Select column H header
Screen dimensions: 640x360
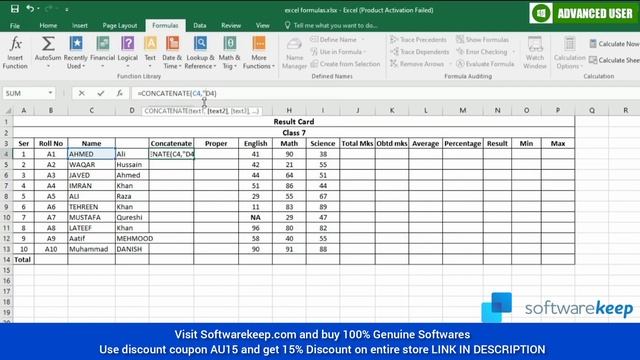click(289, 110)
